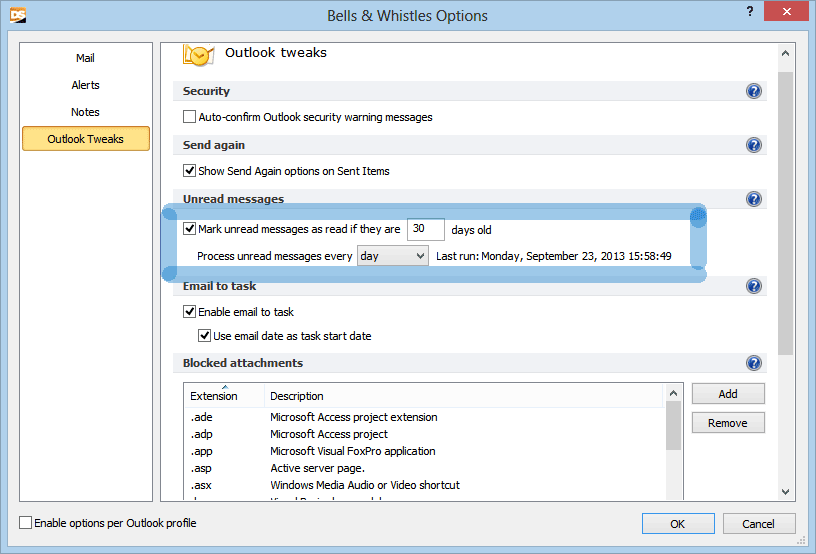
Task: Toggle Use email date as task start date
Action: point(205,336)
